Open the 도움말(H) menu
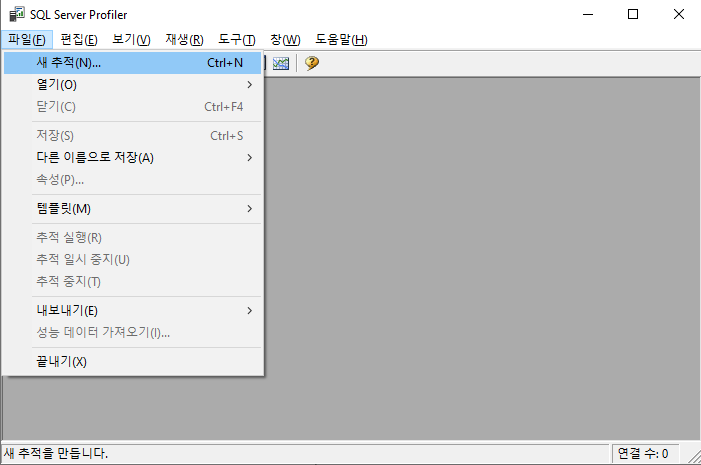Screen dimensions: 701x465 (x=341, y=40)
